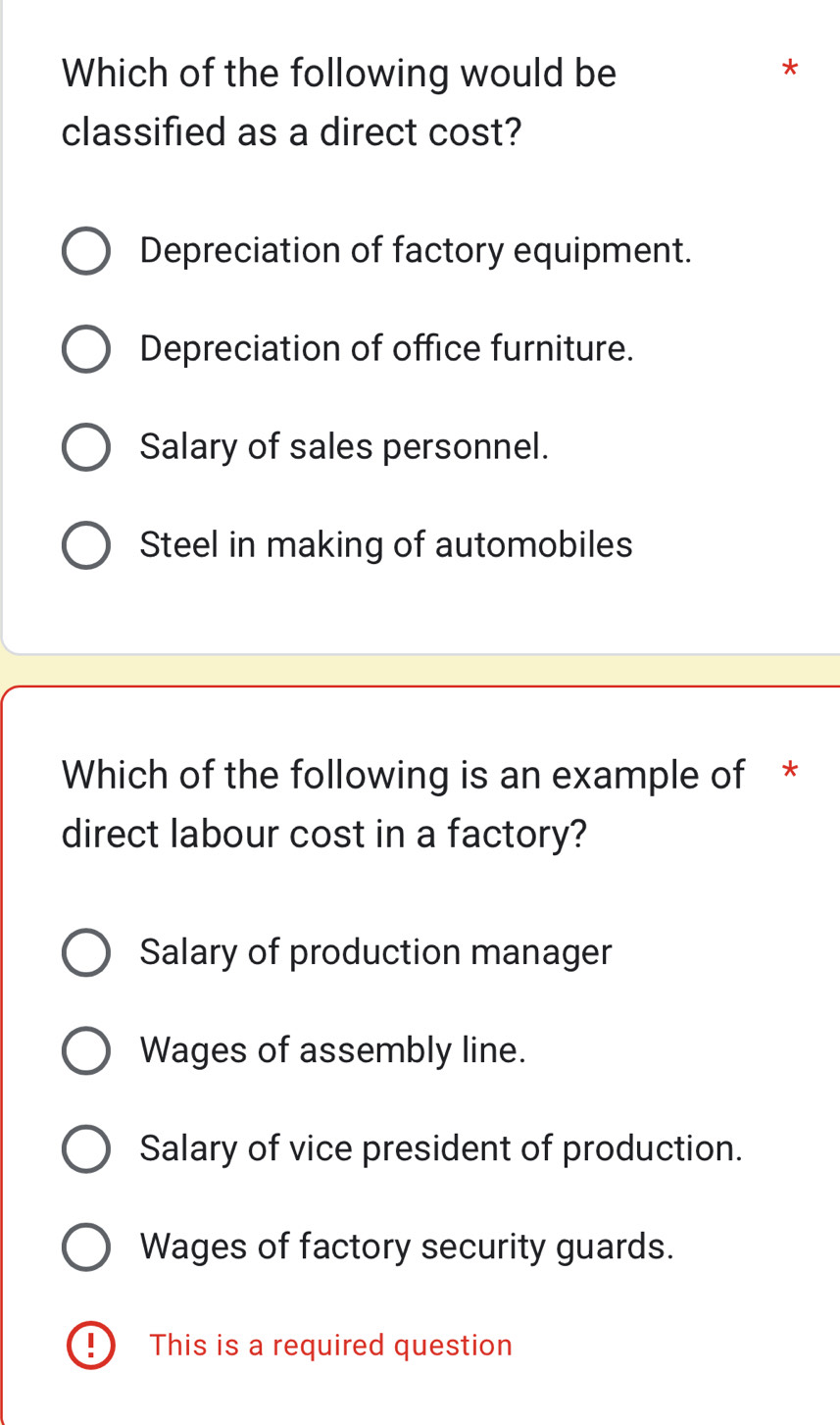
Task: Click the direct labour cost question heading
Action: (x=403, y=804)
